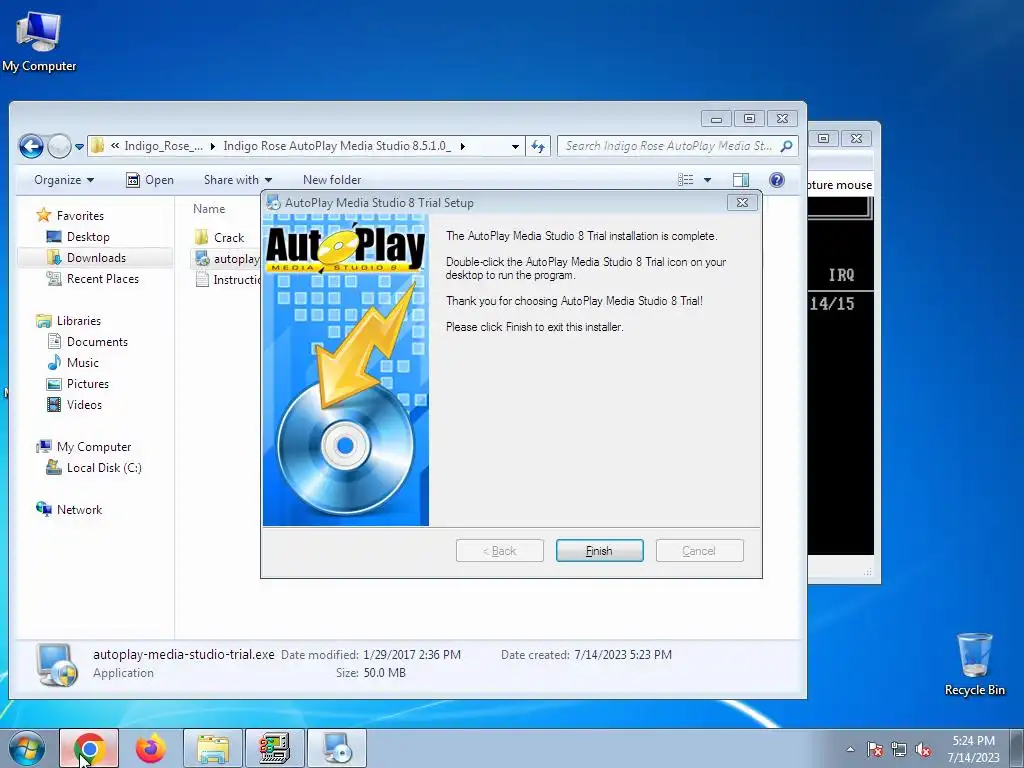This screenshot has width=1024, height=768.
Task: Select the Instructions text file
Action: (x=227, y=280)
